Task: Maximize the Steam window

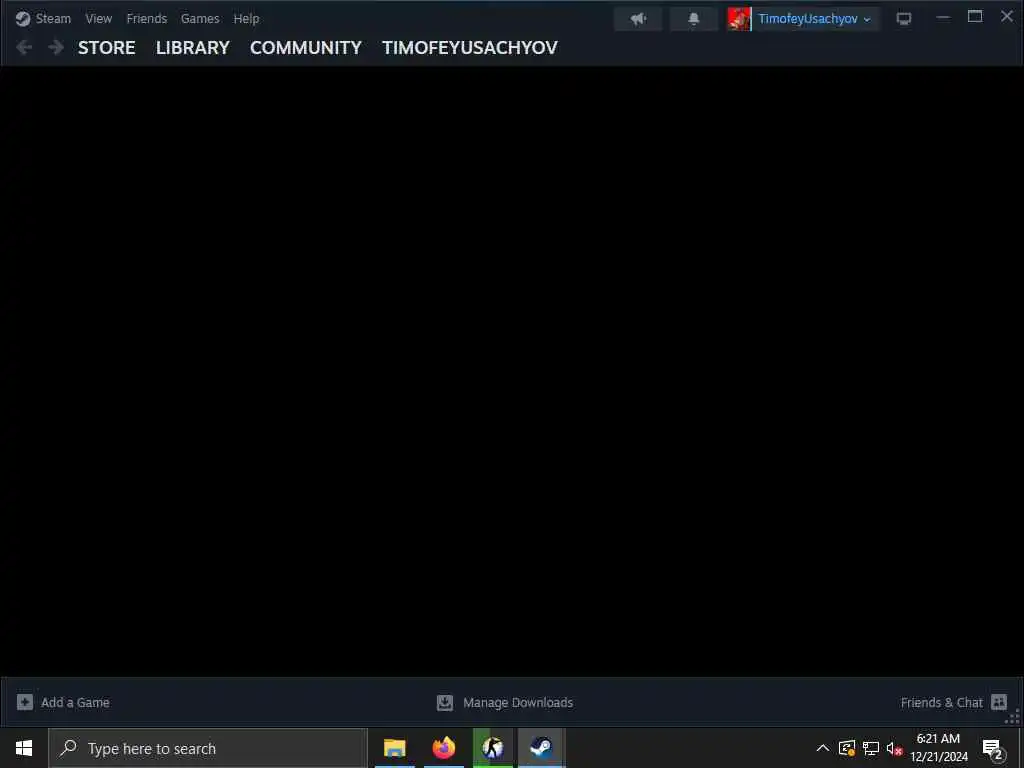Action: coord(975,16)
